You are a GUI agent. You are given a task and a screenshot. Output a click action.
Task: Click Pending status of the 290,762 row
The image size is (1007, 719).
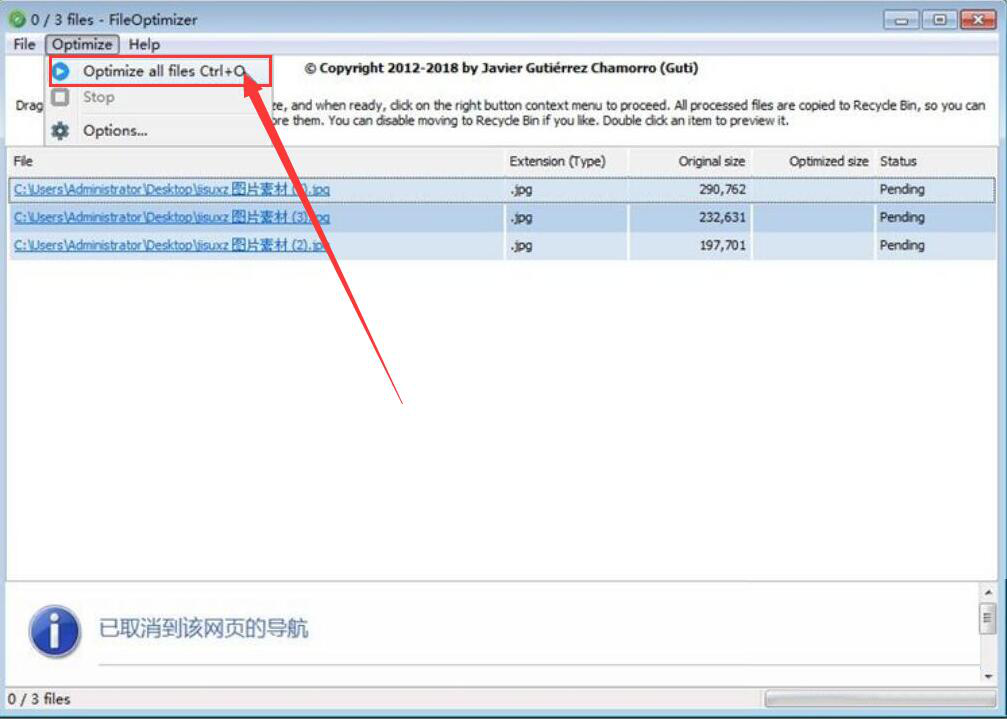coord(902,189)
